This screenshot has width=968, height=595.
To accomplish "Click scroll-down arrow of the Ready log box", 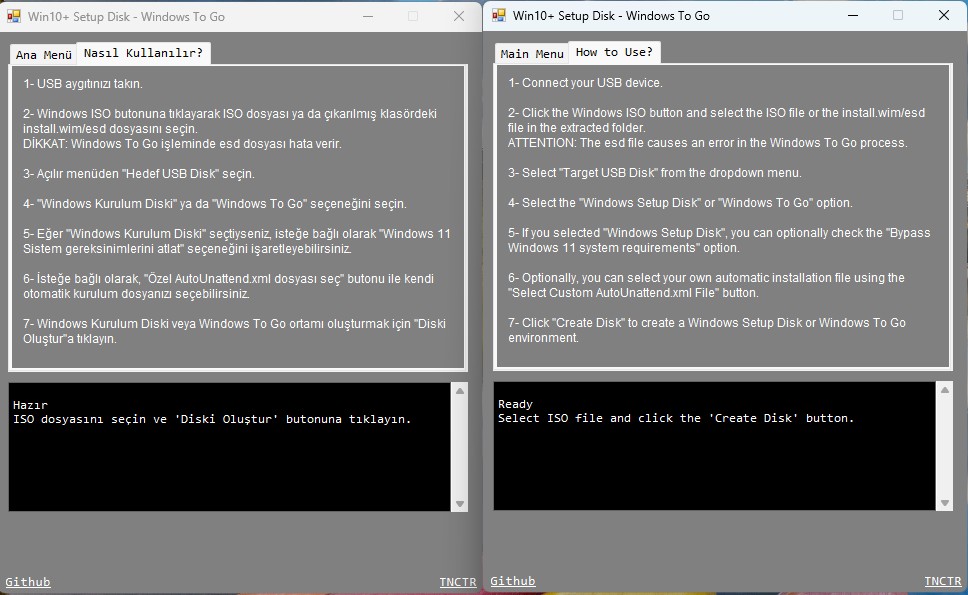I will pyautogui.click(x=945, y=502).
